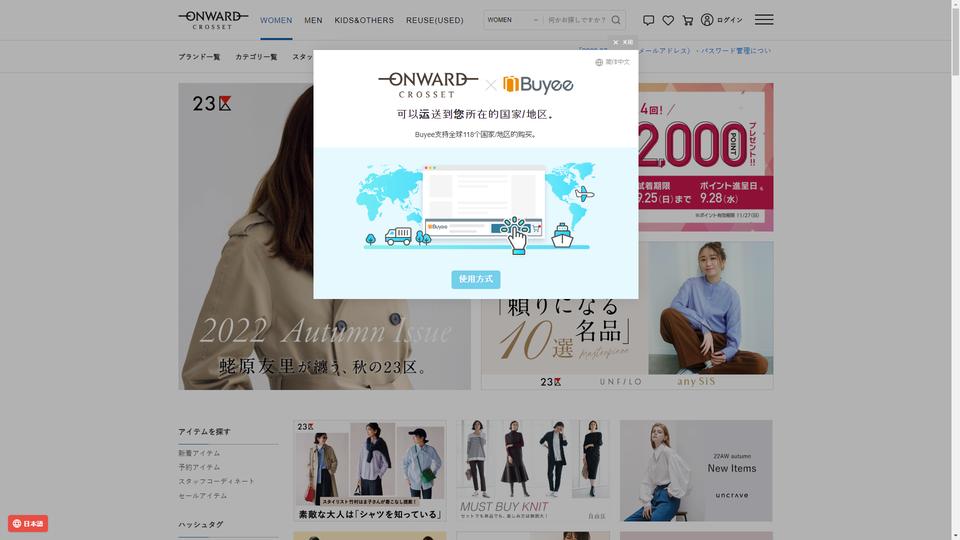This screenshot has width=960, height=540.
Task: Open the REUSE(USED) tab
Action: (435, 20)
